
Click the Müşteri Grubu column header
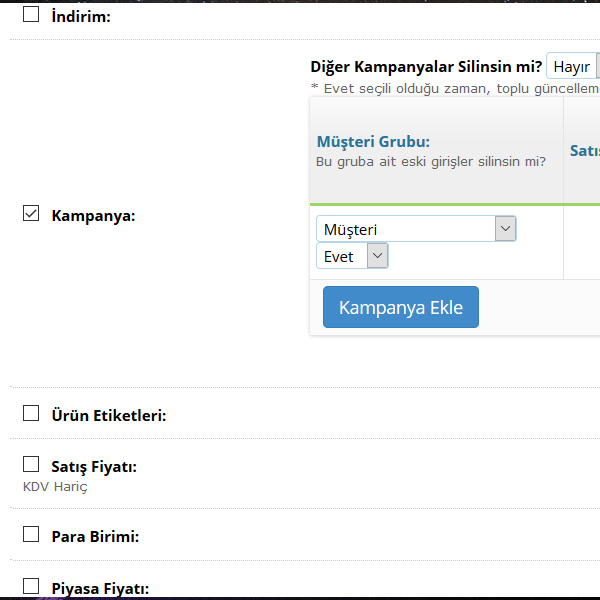click(x=373, y=142)
